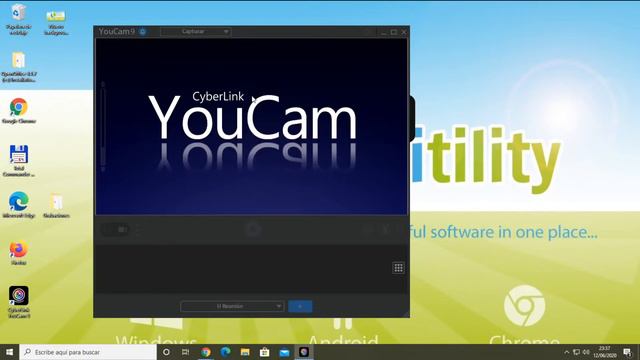Screen dimensions: 640x360
Task: Select the Firefox desktop shortcut
Action: pos(18,253)
